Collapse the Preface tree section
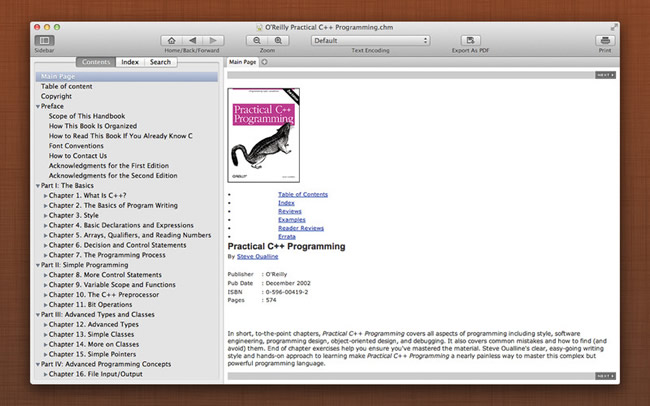Viewport: 650px width, 406px height. (38, 106)
